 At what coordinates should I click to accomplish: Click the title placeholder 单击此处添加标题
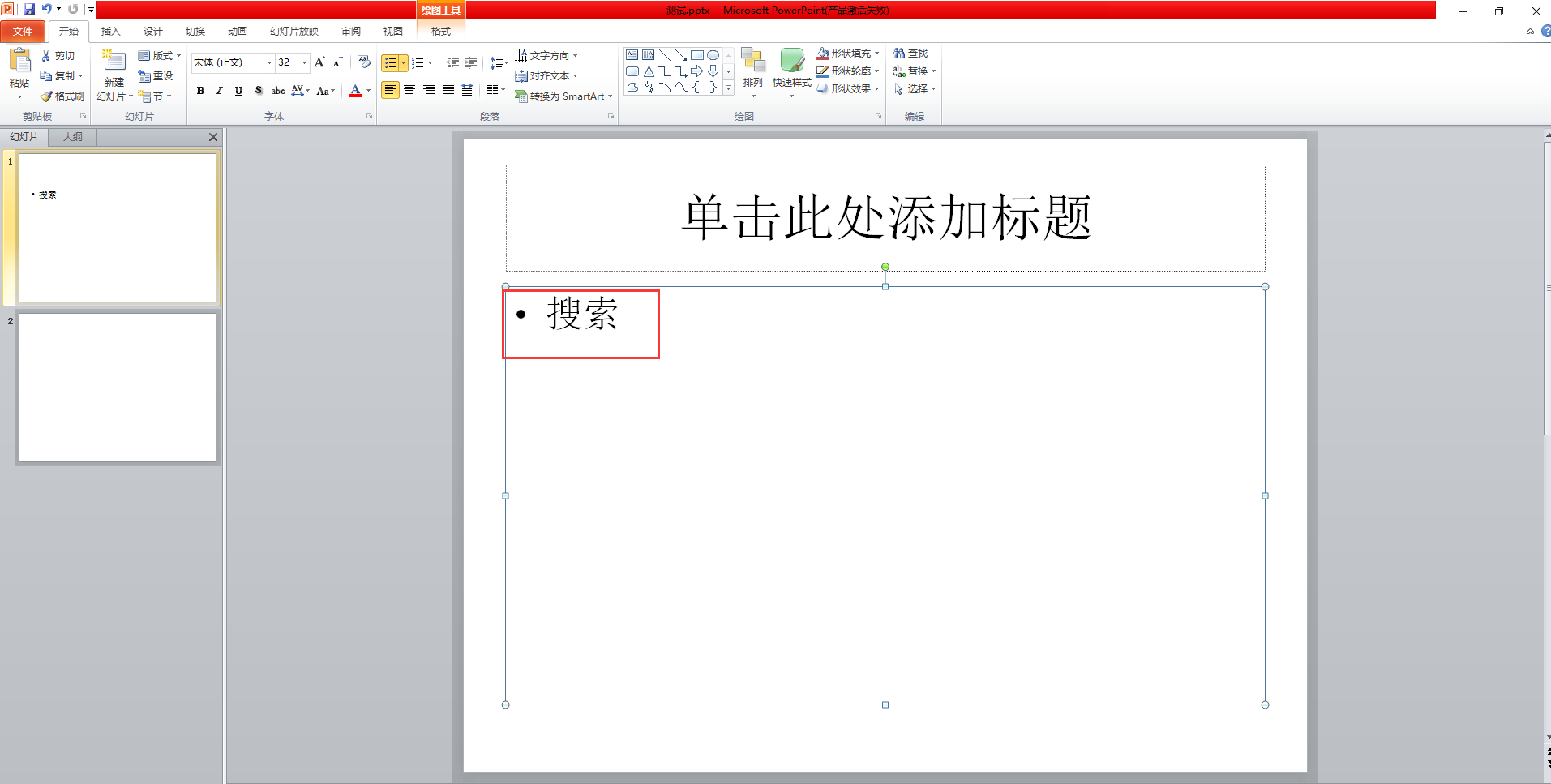pos(885,218)
